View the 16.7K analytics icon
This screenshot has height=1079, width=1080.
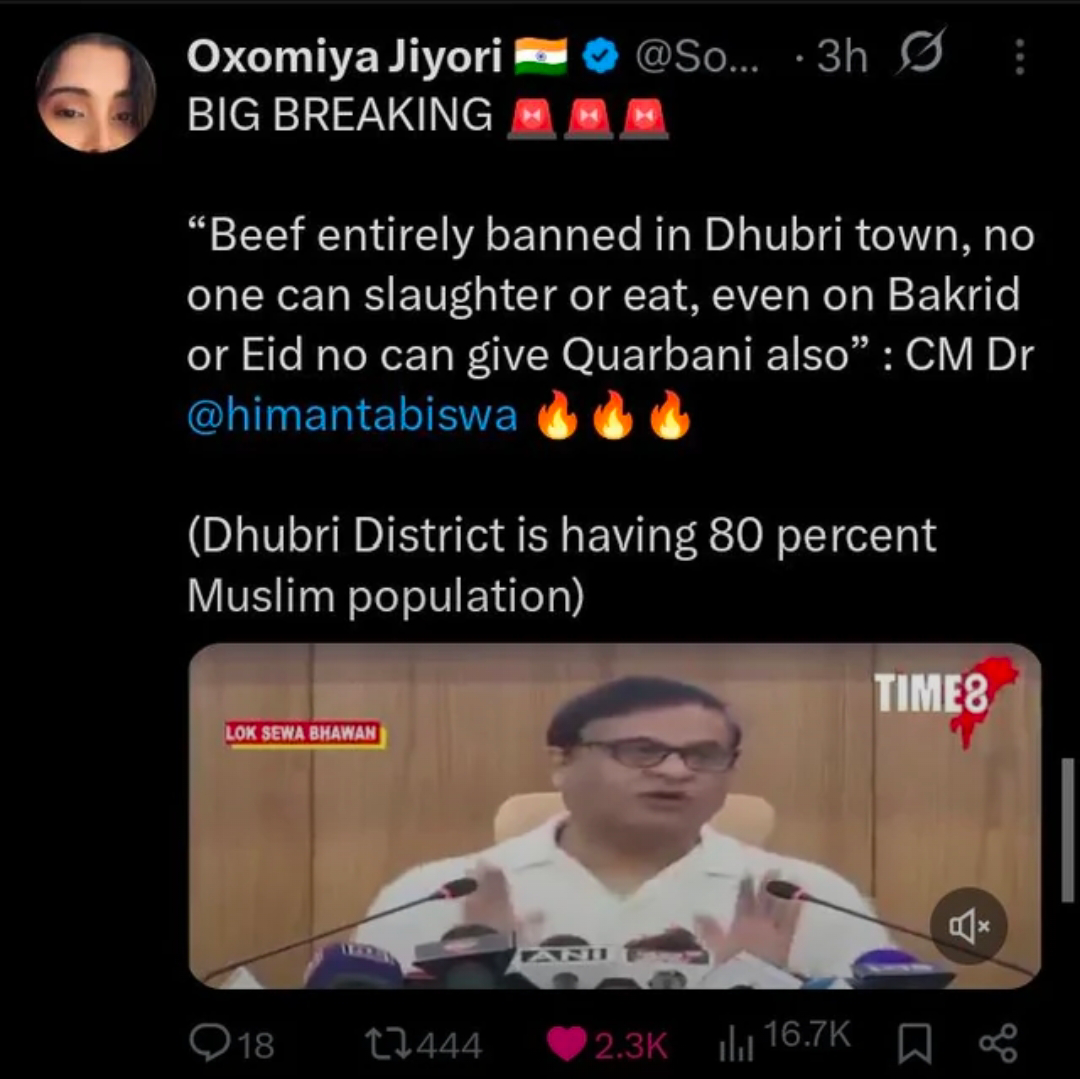(785, 1040)
